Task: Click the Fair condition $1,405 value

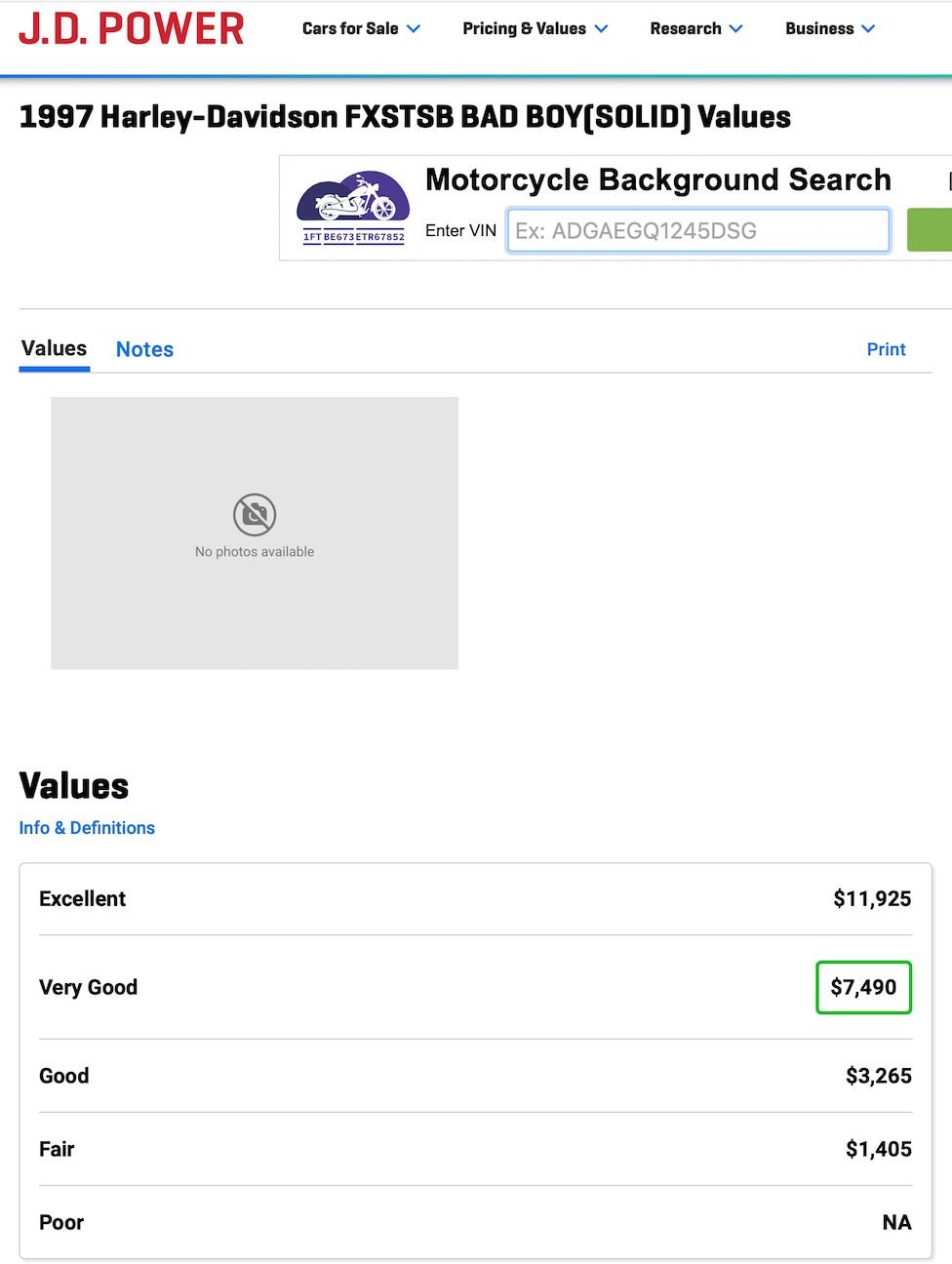Action: 878,1149
